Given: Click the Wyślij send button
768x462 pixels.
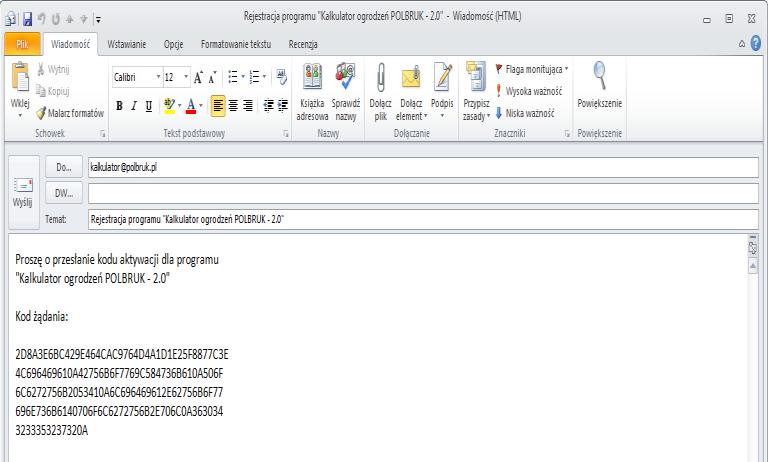Looking at the screenshot, I should pos(23,193).
